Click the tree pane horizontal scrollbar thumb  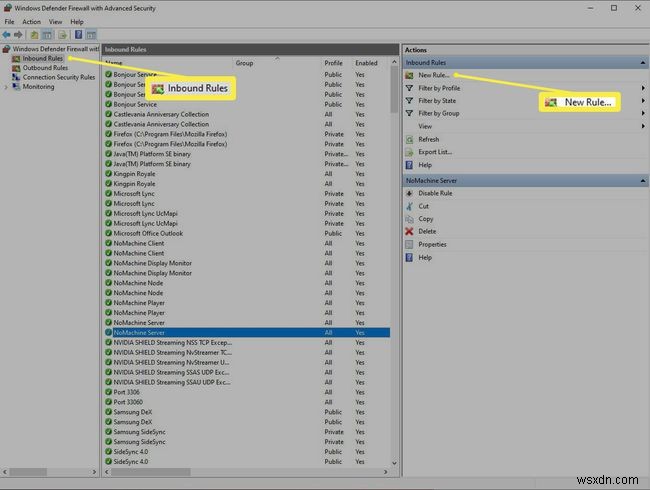click(x=29, y=472)
